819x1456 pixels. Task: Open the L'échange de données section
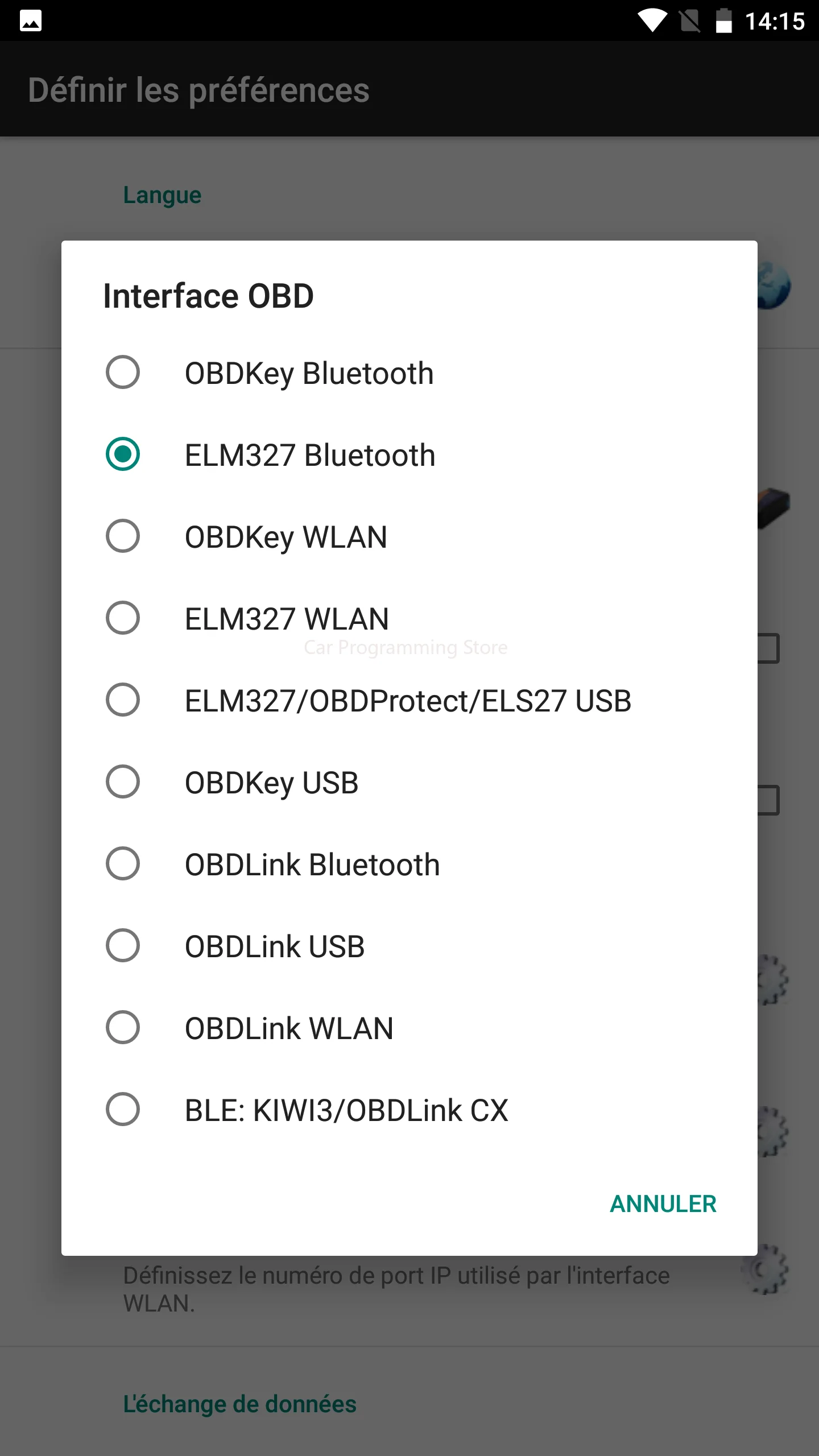pyautogui.click(x=240, y=1404)
